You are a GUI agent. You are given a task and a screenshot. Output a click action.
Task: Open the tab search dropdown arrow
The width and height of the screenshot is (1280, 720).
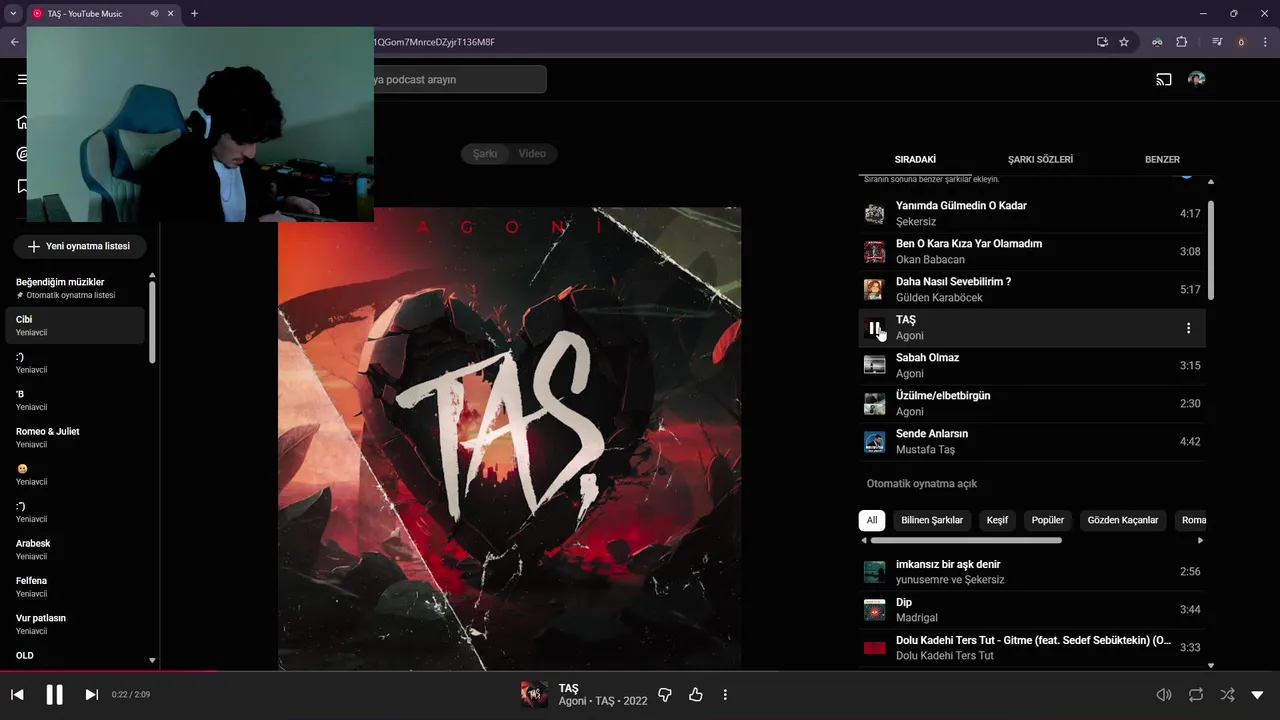pyautogui.click(x=13, y=13)
